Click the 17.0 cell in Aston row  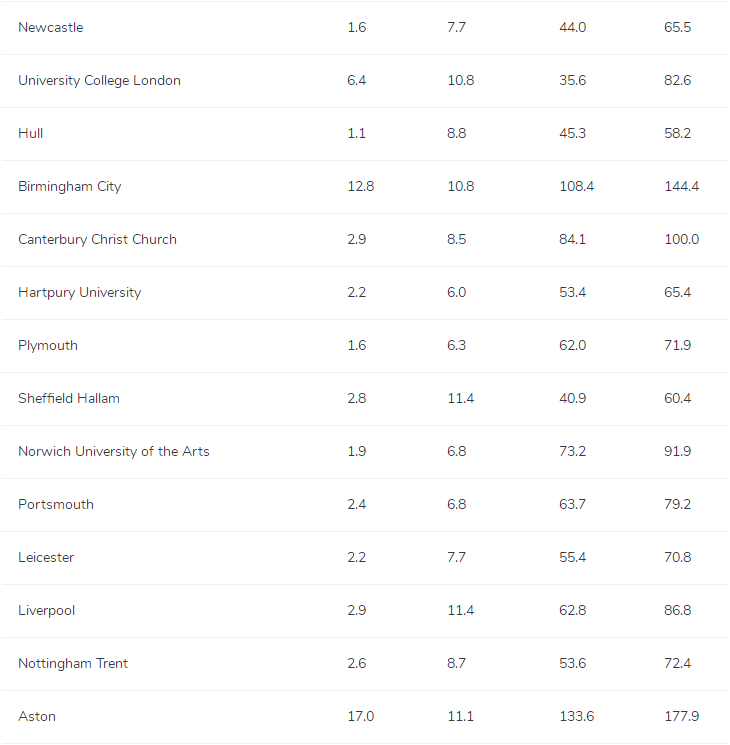pos(360,717)
